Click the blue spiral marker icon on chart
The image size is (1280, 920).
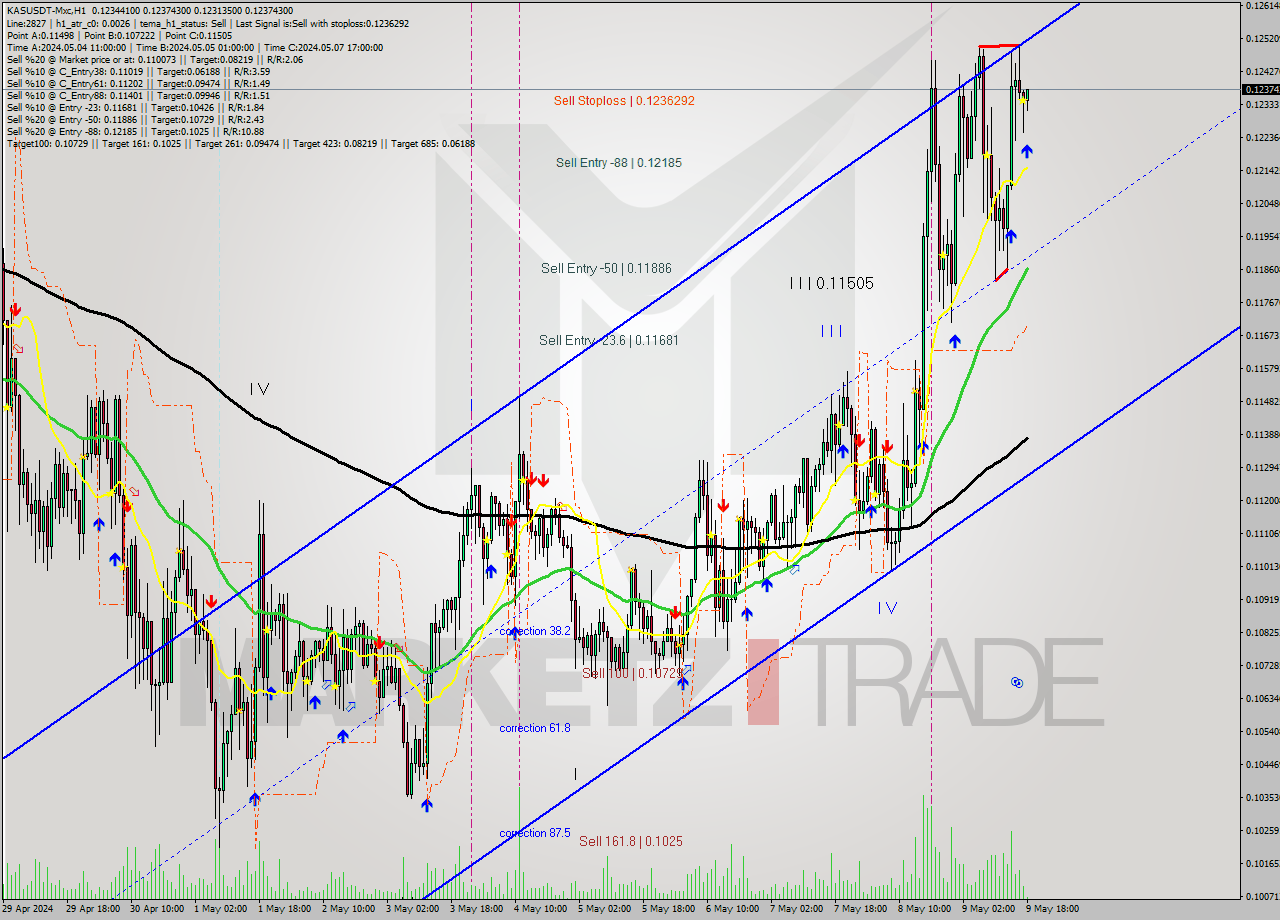[x=1016, y=682]
